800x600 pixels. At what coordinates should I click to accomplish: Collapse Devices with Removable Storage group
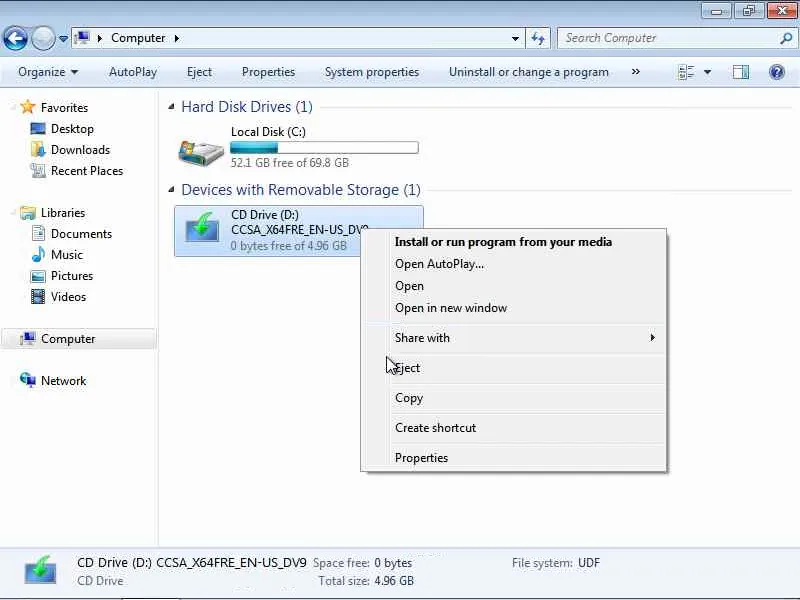click(171, 189)
